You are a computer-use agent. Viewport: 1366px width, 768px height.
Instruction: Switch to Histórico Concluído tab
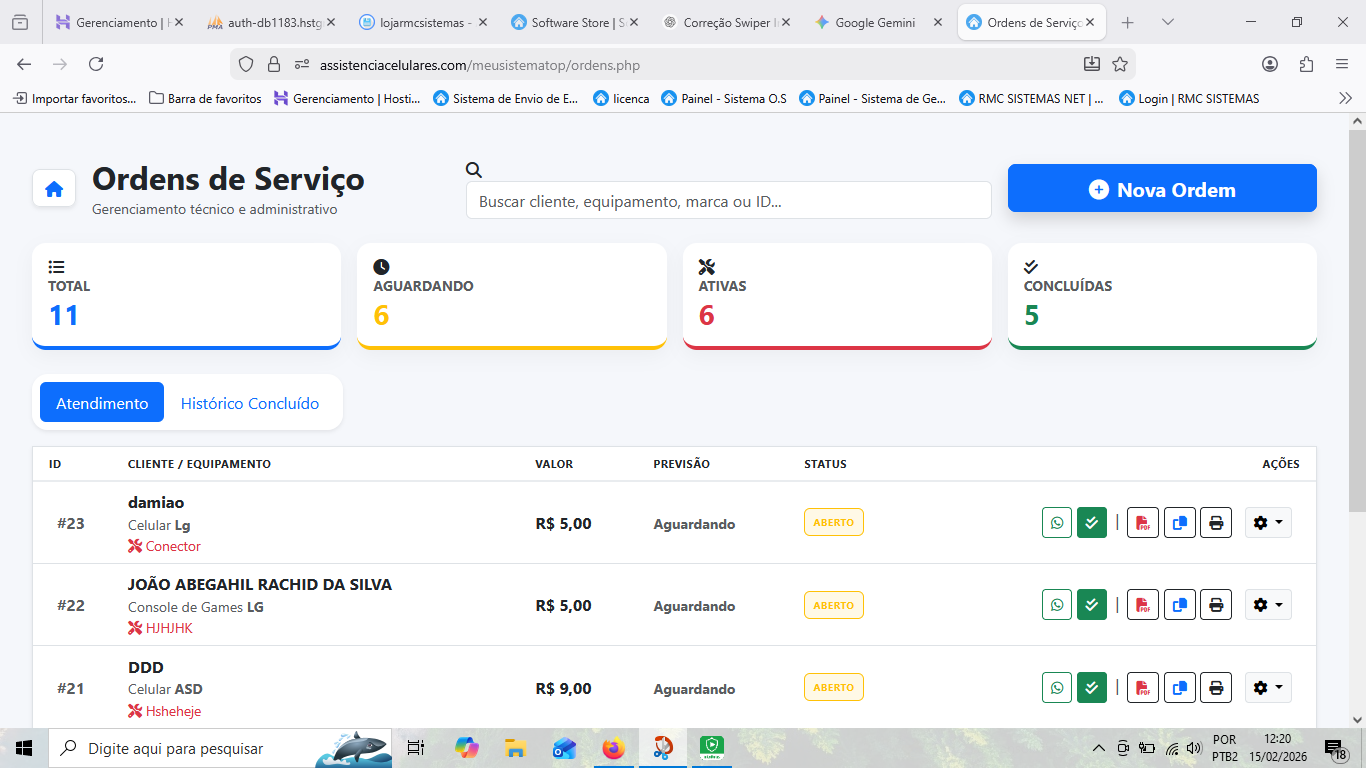[x=250, y=403]
